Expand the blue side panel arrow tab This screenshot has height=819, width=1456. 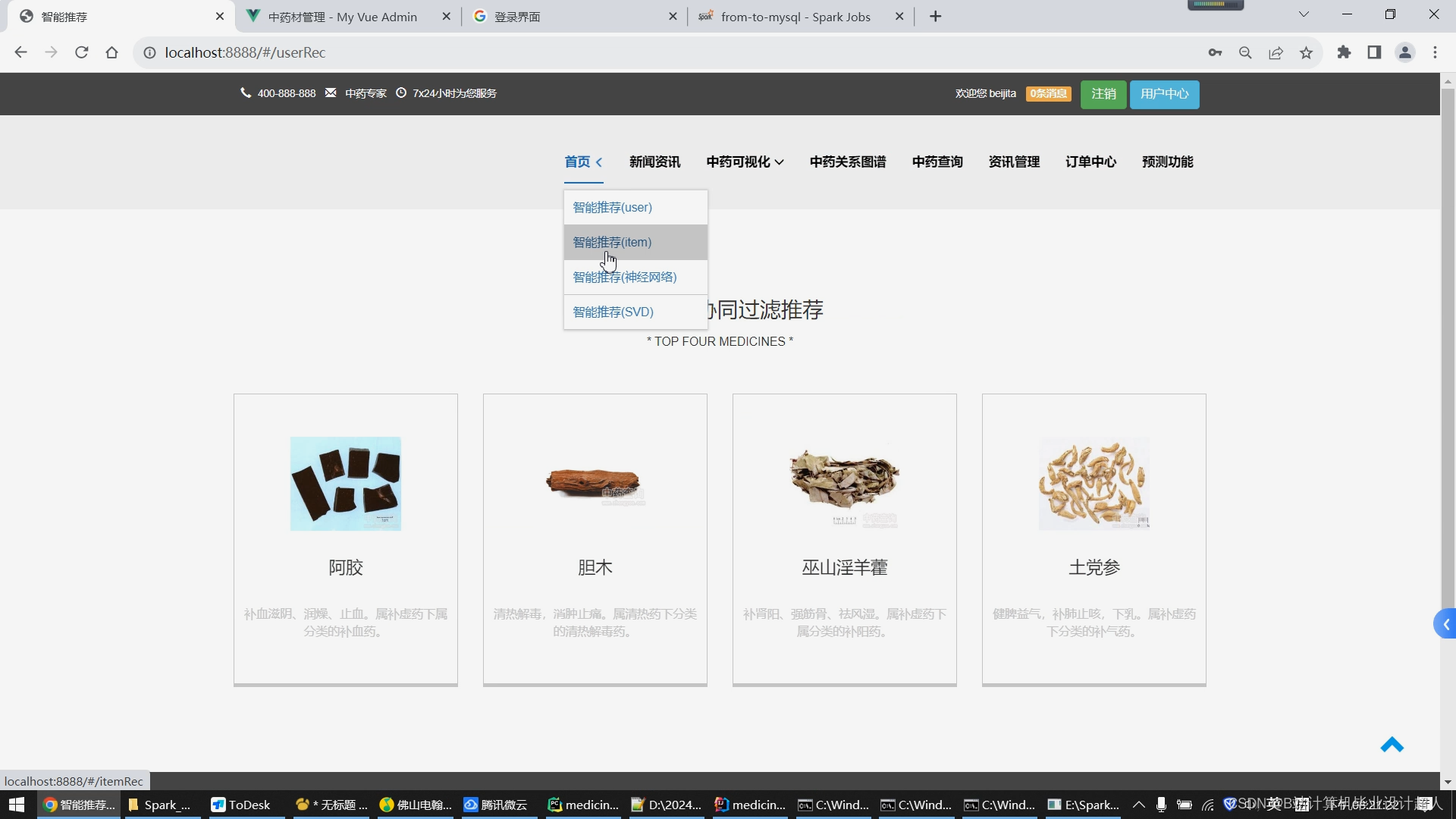[x=1445, y=624]
